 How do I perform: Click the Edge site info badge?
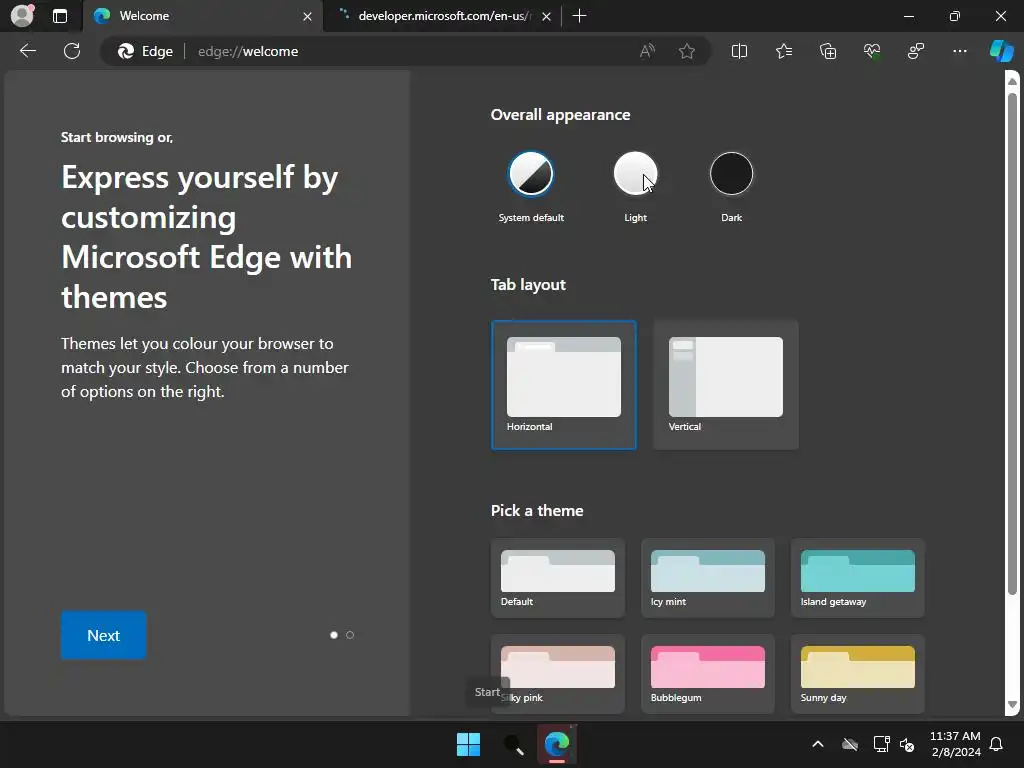coord(145,51)
